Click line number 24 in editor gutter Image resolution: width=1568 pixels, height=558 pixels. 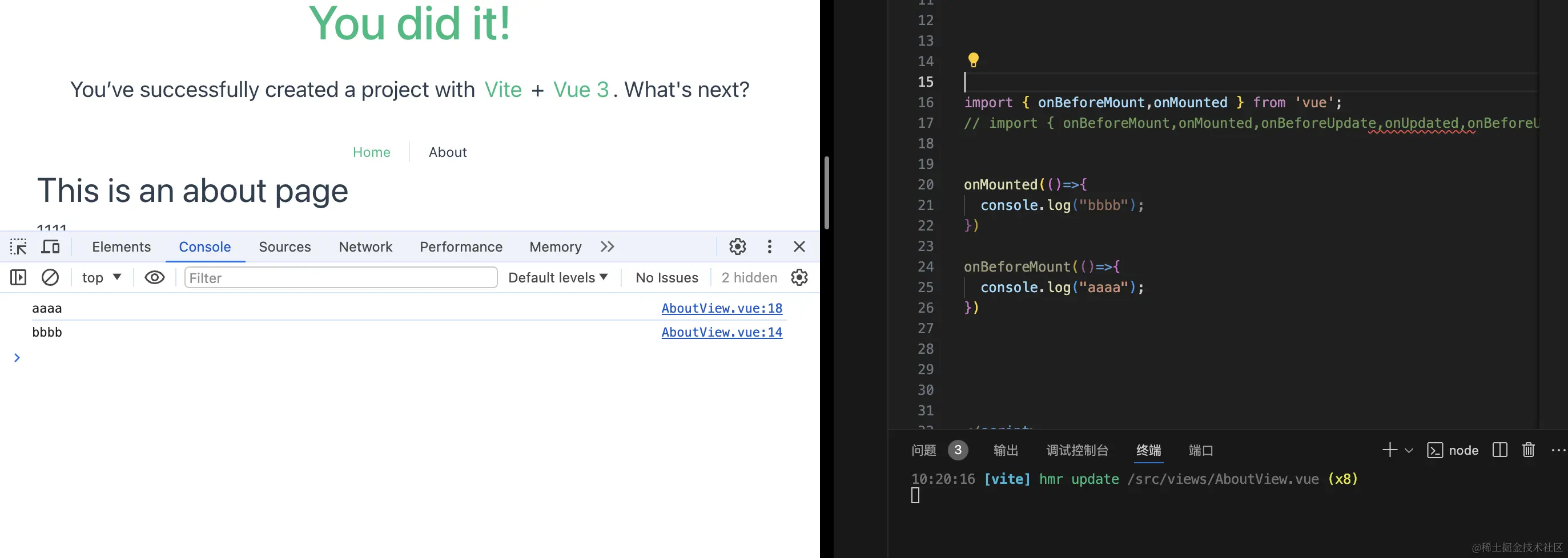click(925, 266)
